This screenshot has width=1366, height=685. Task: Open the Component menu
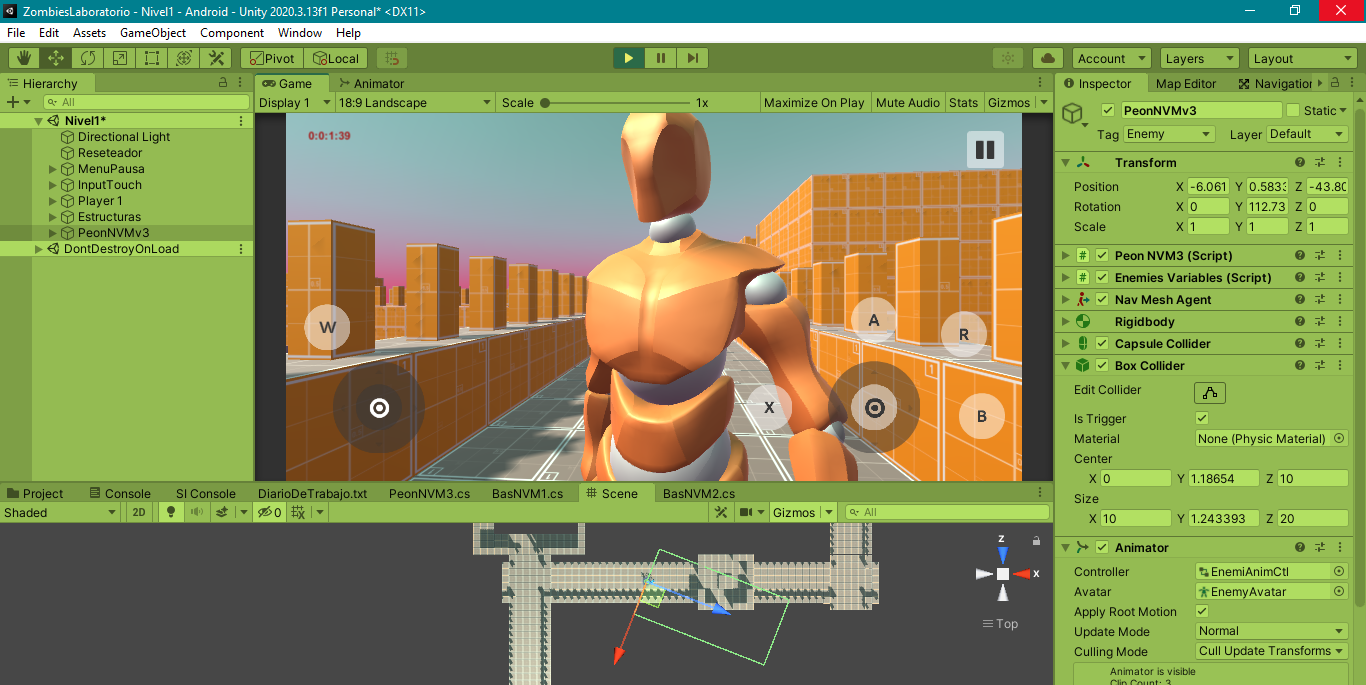coord(232,32)
